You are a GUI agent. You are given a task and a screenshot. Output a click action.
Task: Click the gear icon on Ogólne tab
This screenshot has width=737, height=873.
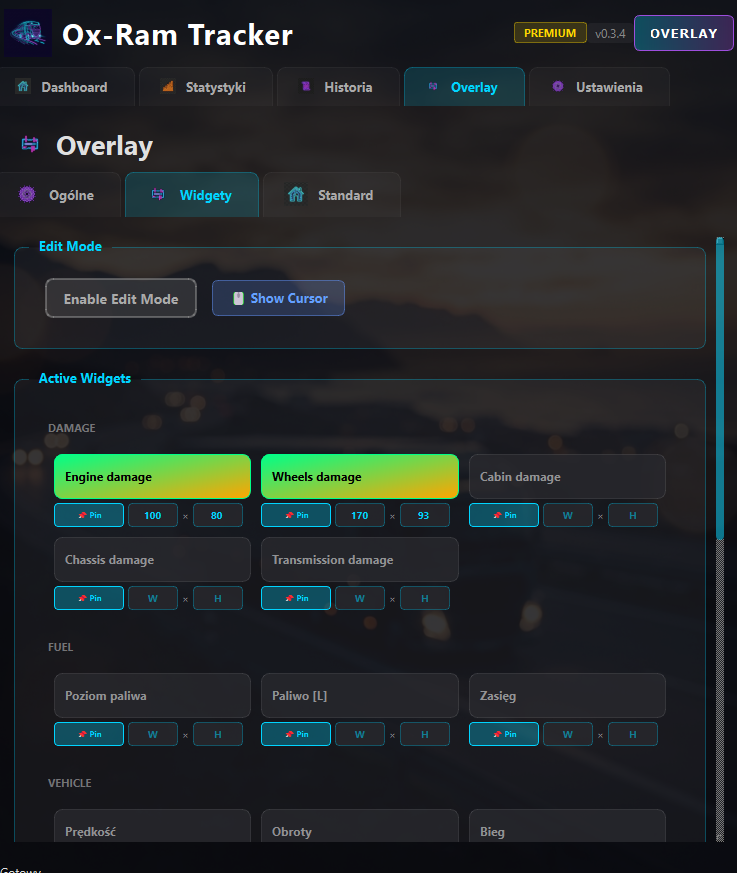pos(27,195)
